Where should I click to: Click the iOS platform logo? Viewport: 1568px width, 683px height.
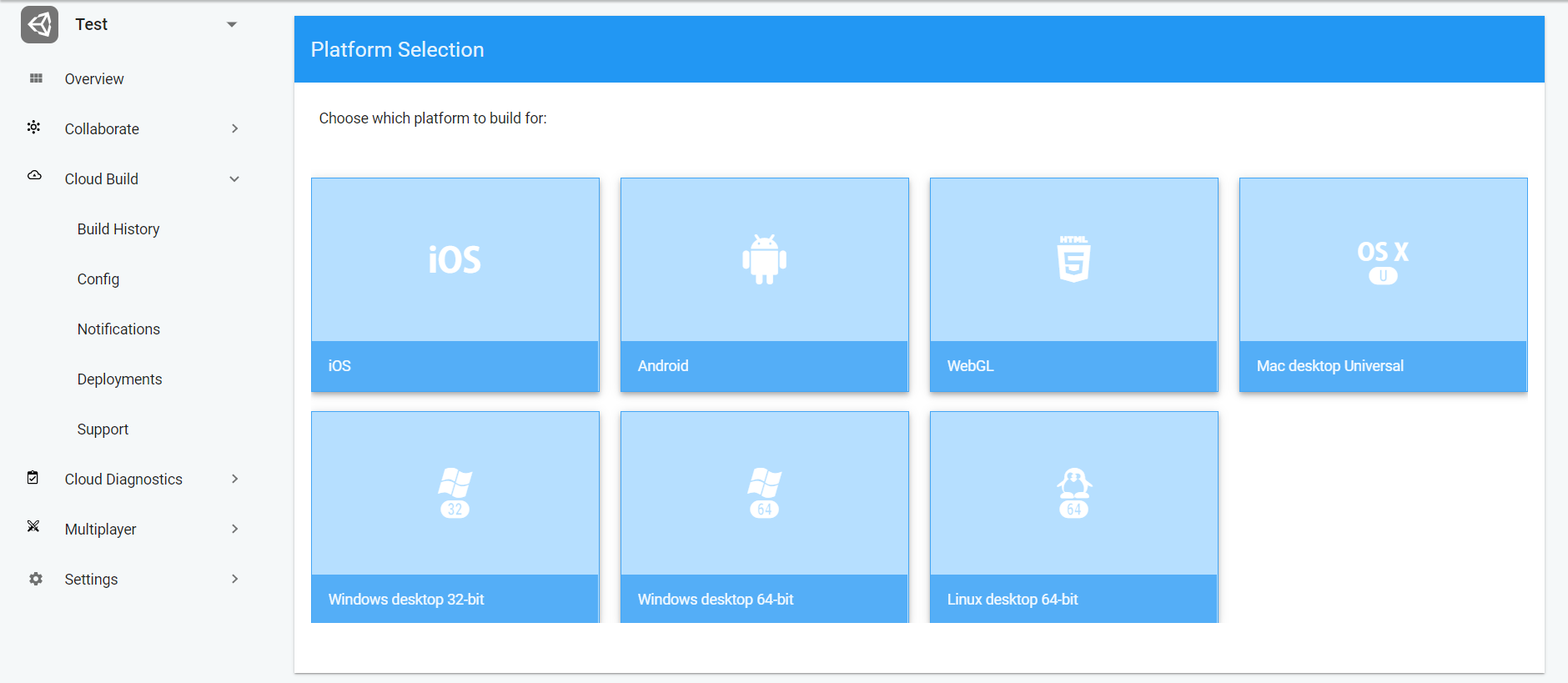coord(455,259)
